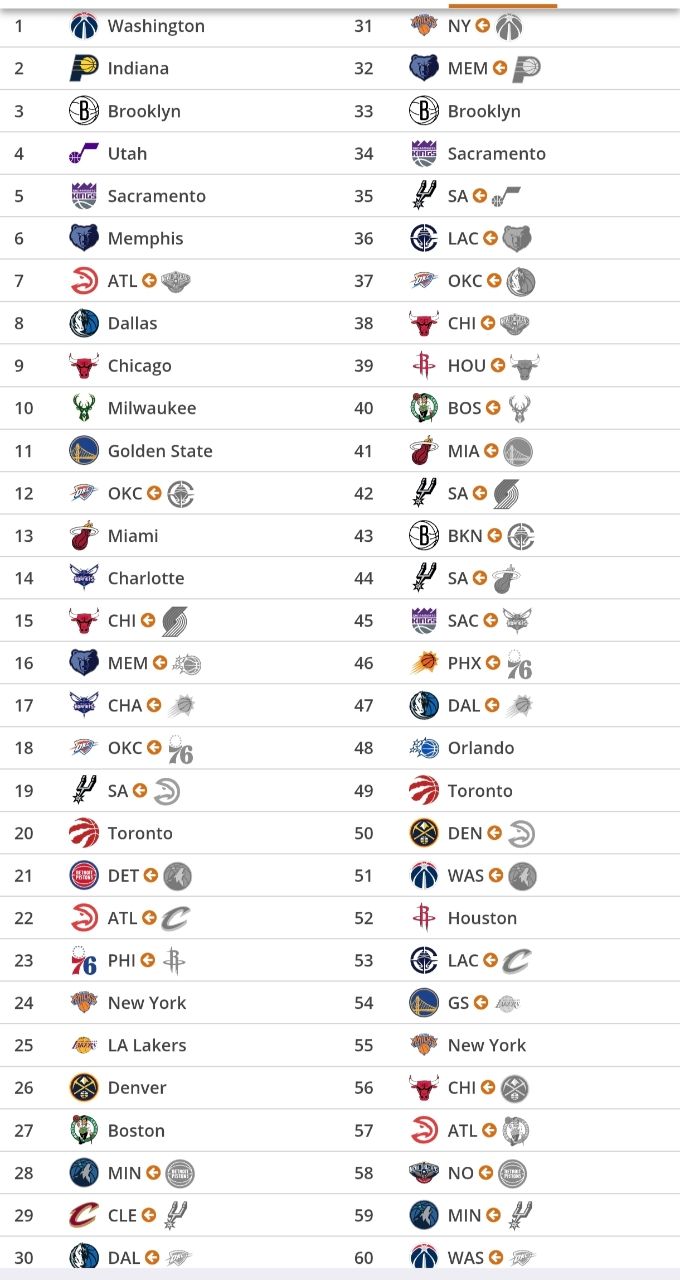Viewport: 680px width, 1280px height.
Task: Click the Golden State team name
Action: 160,451
